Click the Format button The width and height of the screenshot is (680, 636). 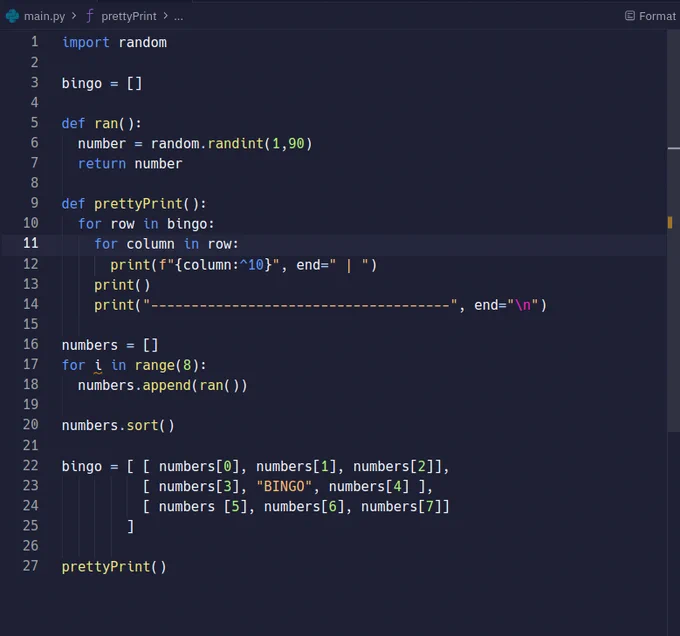(650, 16)
